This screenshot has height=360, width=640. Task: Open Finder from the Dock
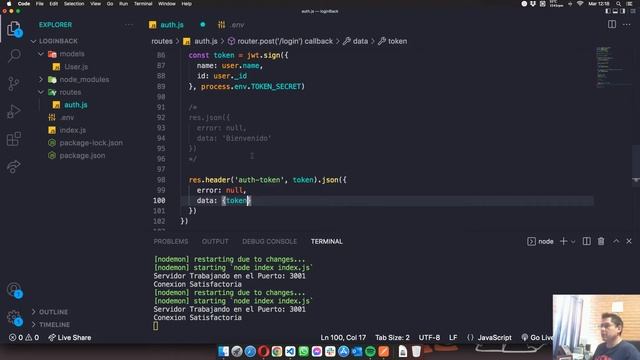pos(223,351)
